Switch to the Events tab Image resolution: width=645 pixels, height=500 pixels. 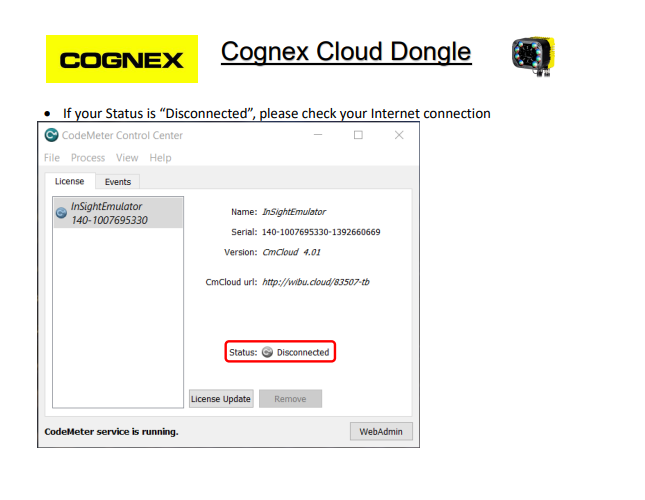pos(118,182)
